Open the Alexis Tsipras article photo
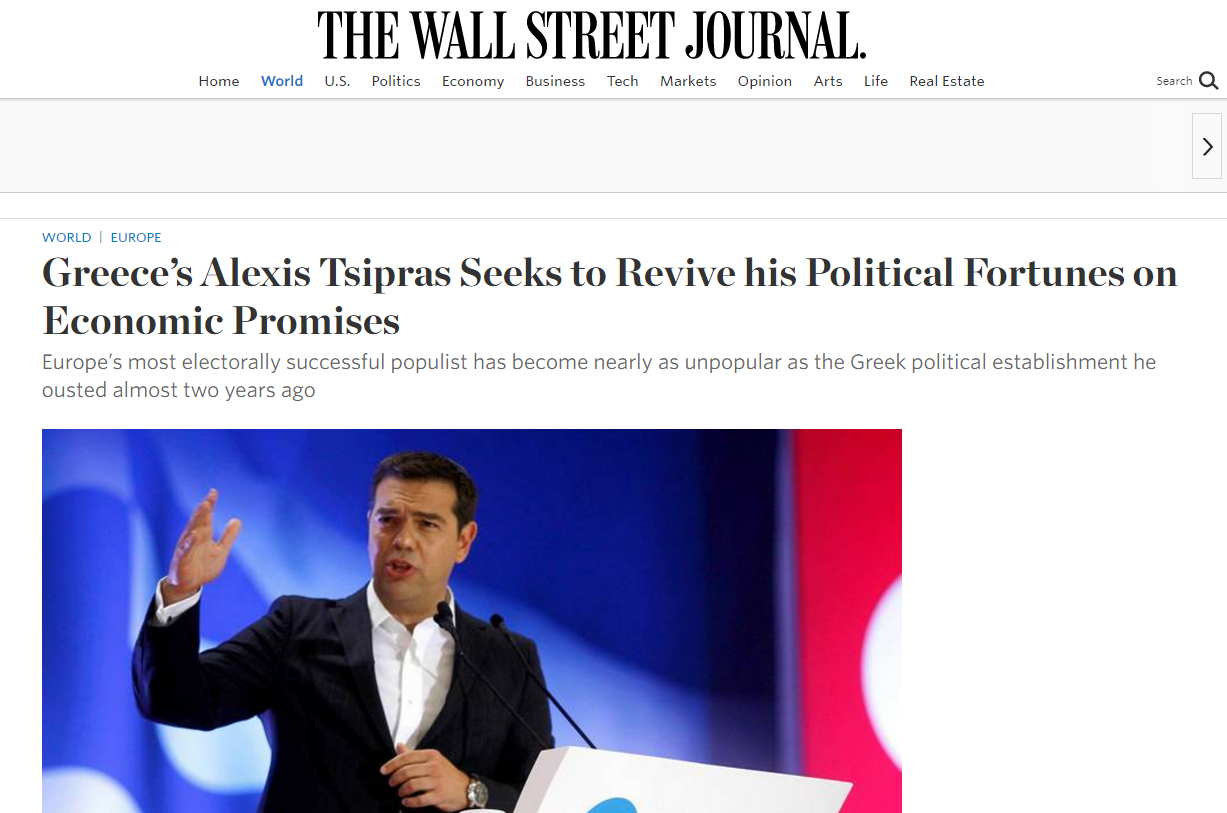 (472, 621)
